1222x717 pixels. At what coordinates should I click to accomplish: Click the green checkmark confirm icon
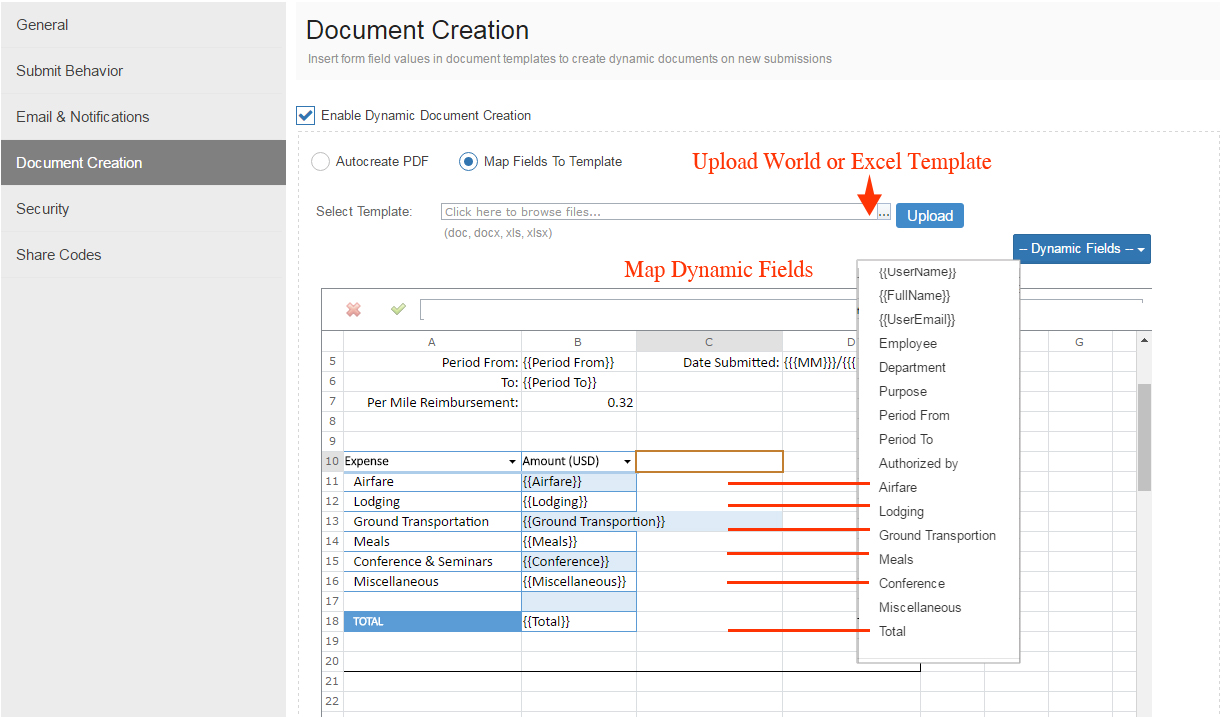click(398, 310)
